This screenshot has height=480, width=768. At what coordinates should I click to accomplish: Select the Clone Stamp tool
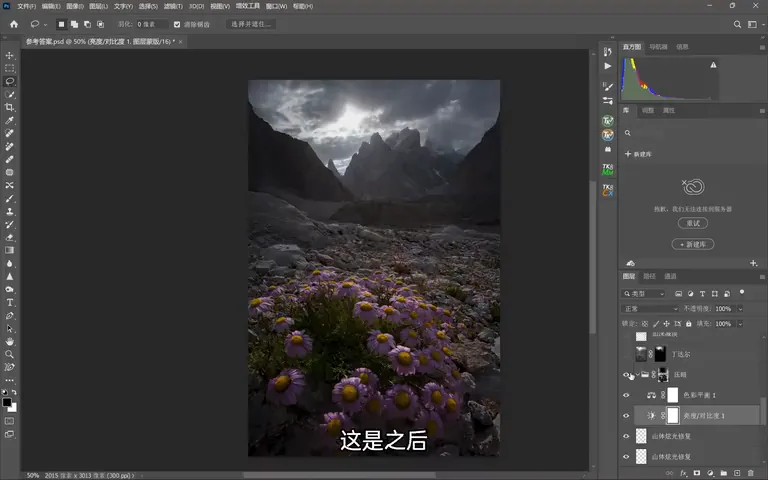(9, 212)
